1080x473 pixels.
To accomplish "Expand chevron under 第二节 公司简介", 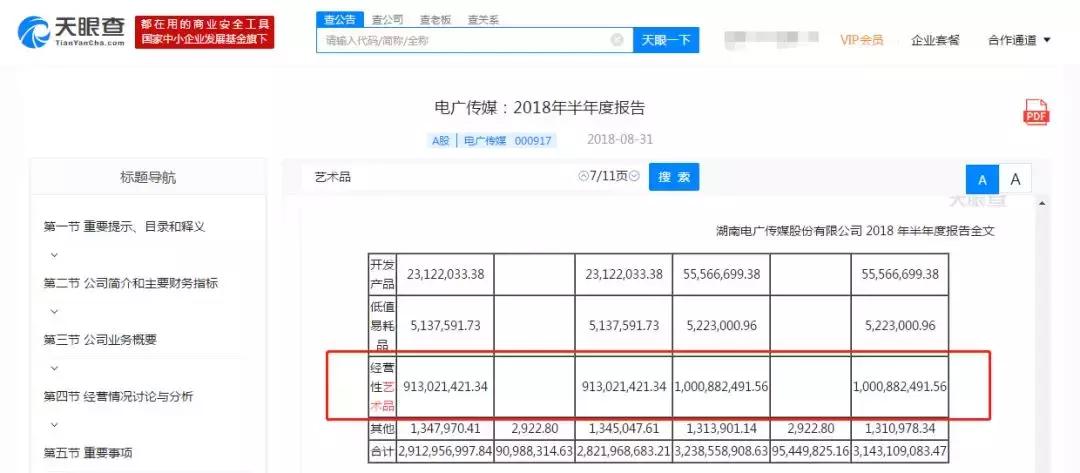I will click(54, 311).
